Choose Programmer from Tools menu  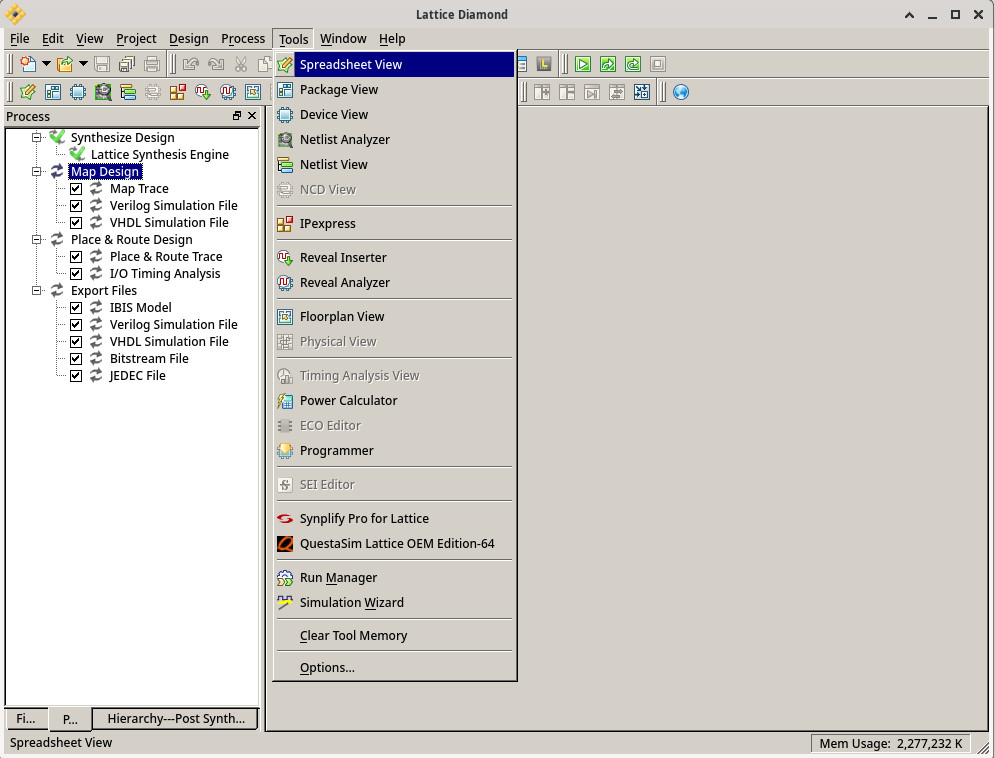(x=395, y=451)
